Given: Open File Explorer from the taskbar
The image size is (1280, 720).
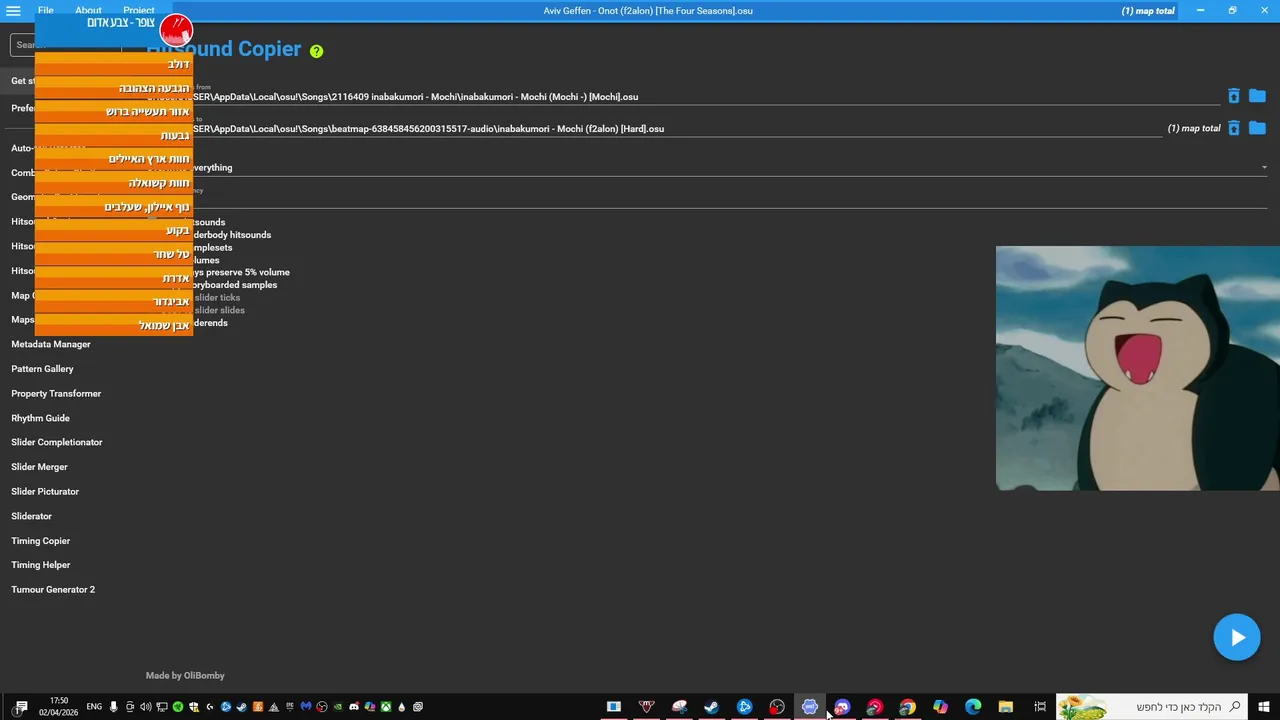Looking at the screenshot, I should tap(1006, 707).
